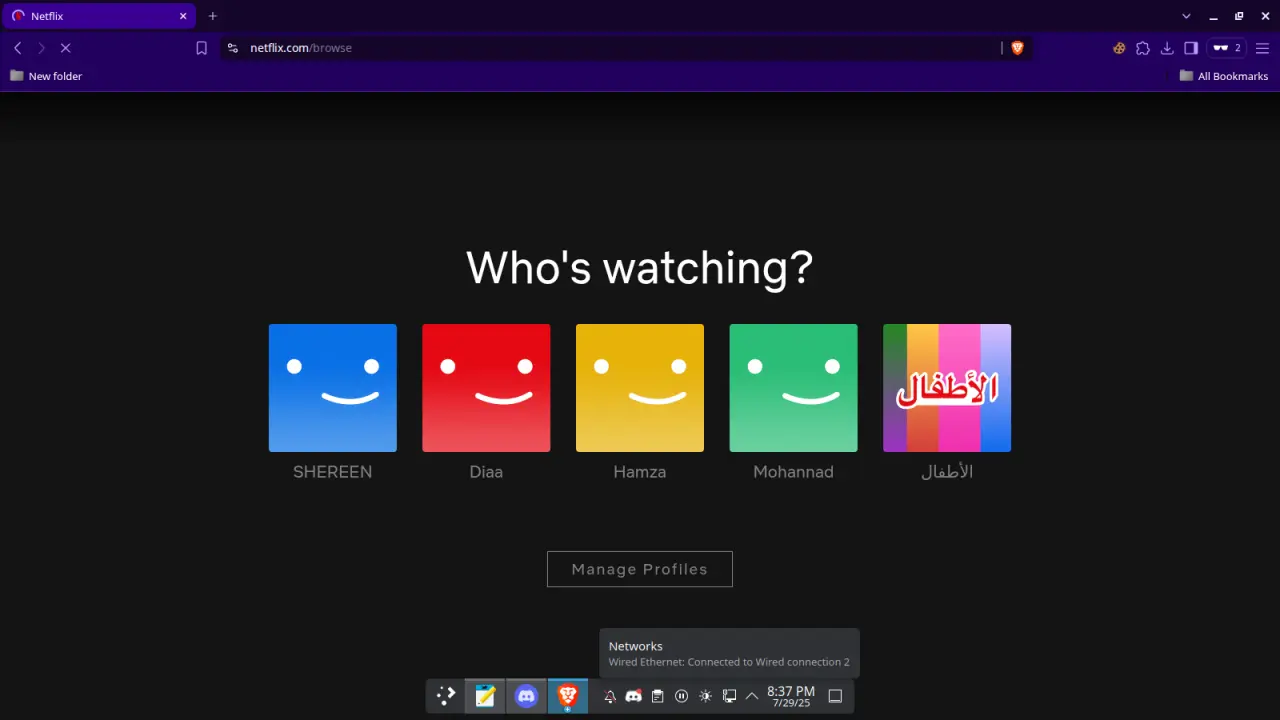Click the Diaa name label
This screenshot has width=1280, height=720.
point(486,472)
